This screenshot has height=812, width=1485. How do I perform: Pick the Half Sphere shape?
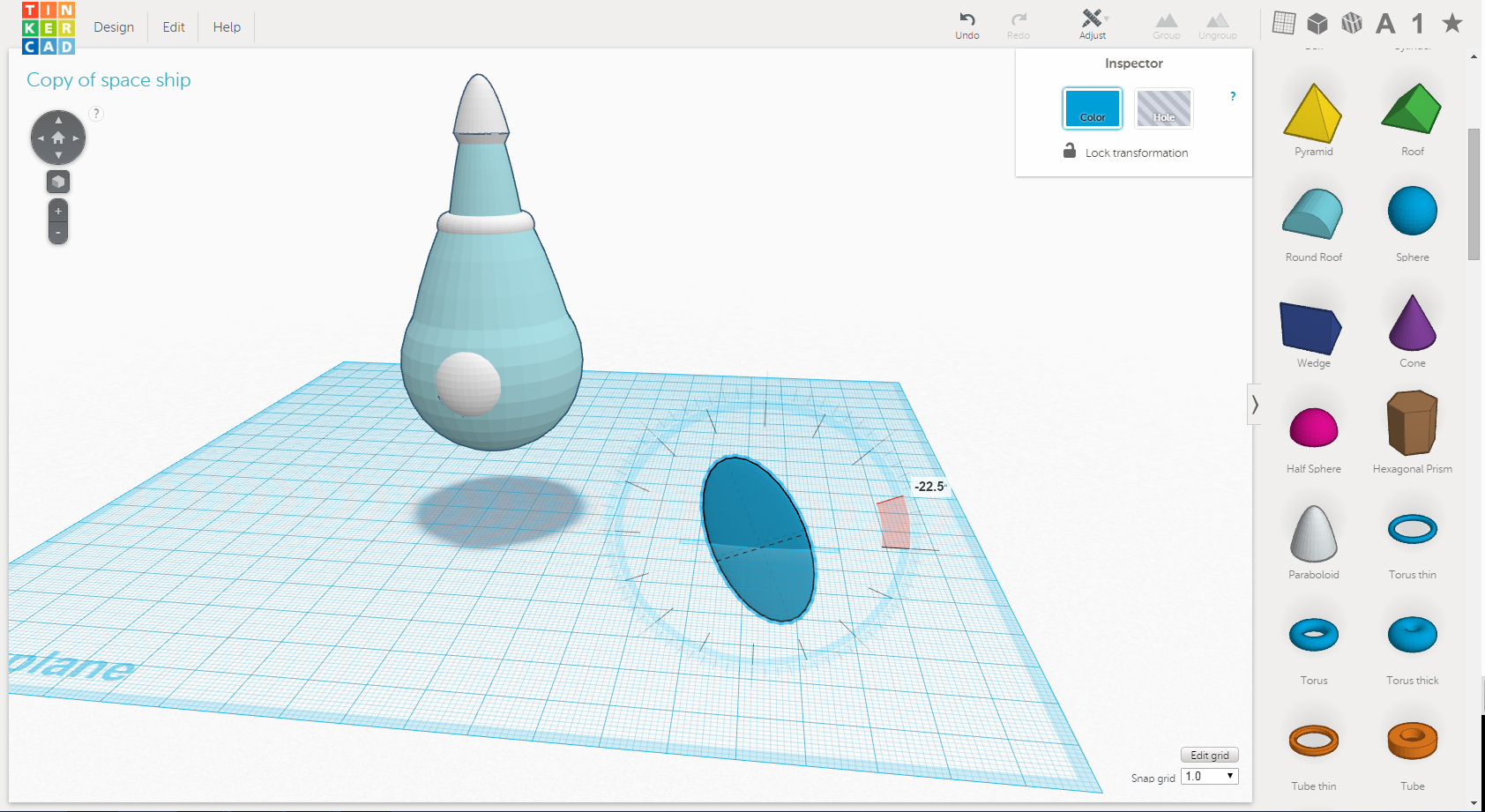click(x=1313, y=439)
